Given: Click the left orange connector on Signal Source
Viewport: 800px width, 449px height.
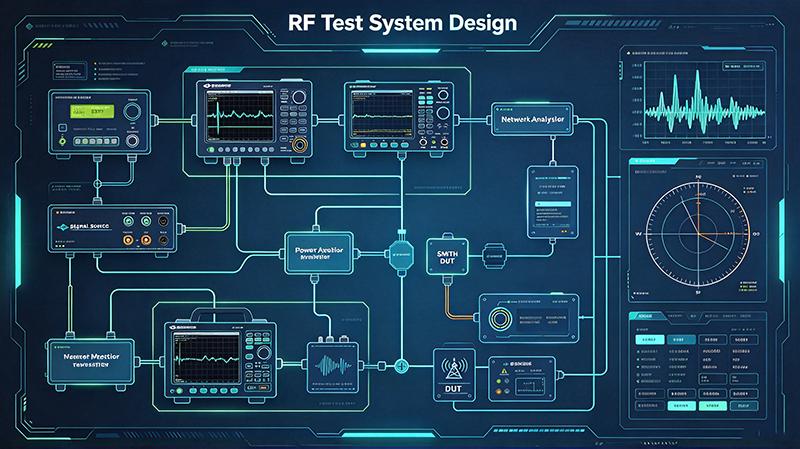Looking at the screenshot, I should (x=129, y=240).
